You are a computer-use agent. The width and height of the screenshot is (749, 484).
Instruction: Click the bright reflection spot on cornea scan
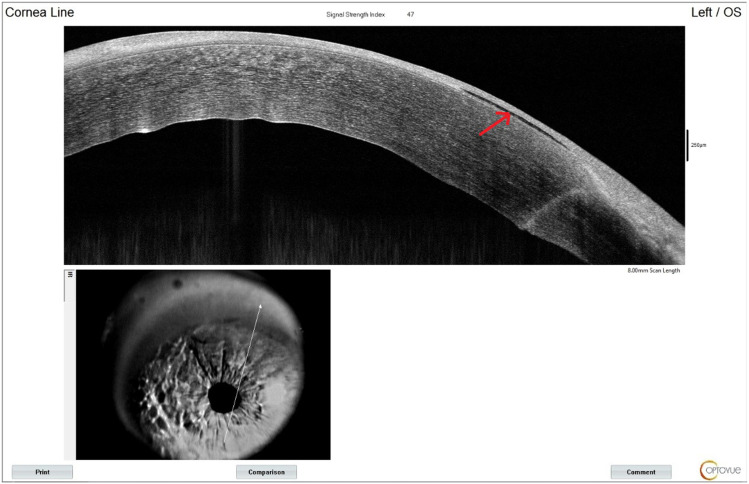pos(147,129)
